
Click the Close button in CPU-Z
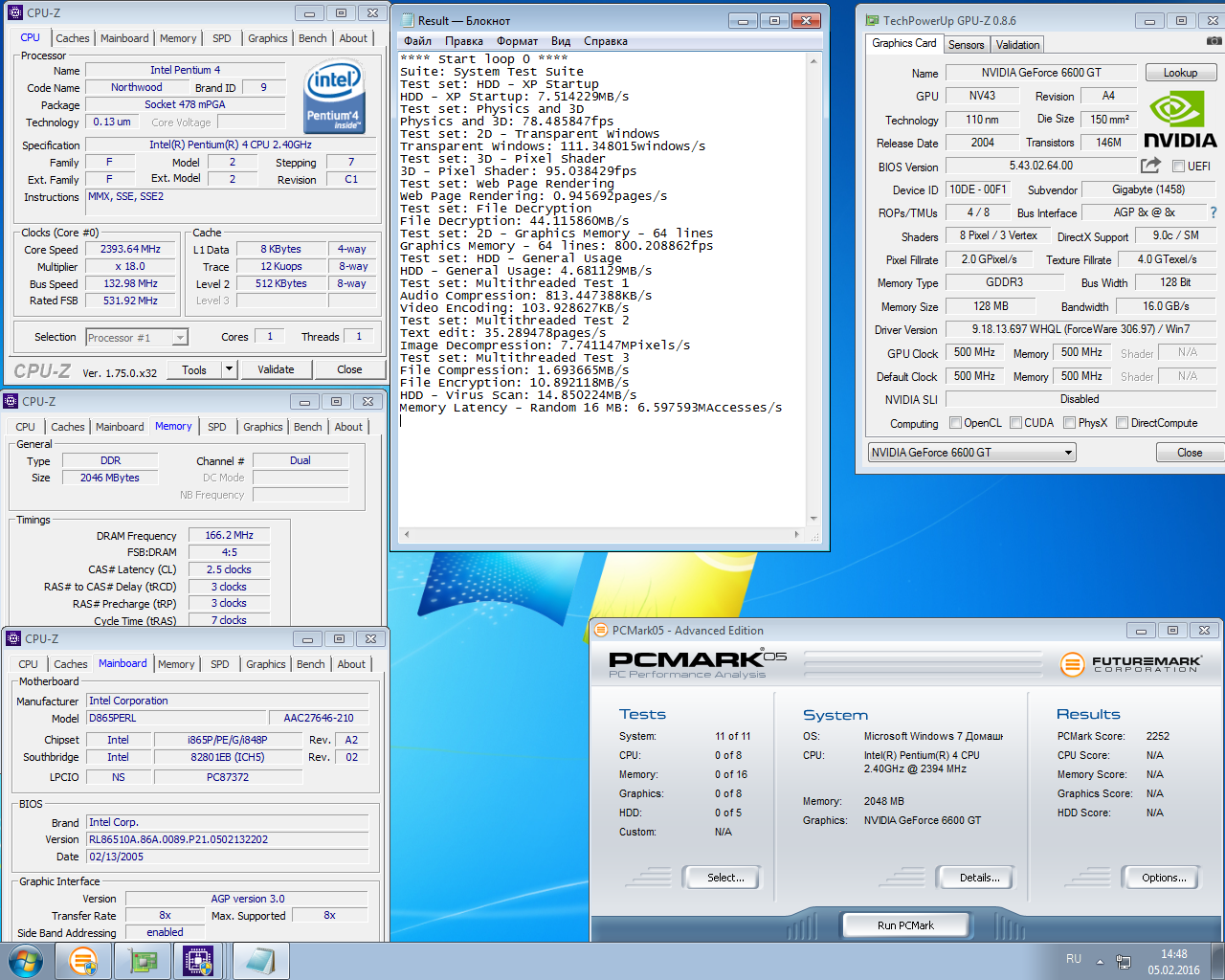tap(349, 369)
